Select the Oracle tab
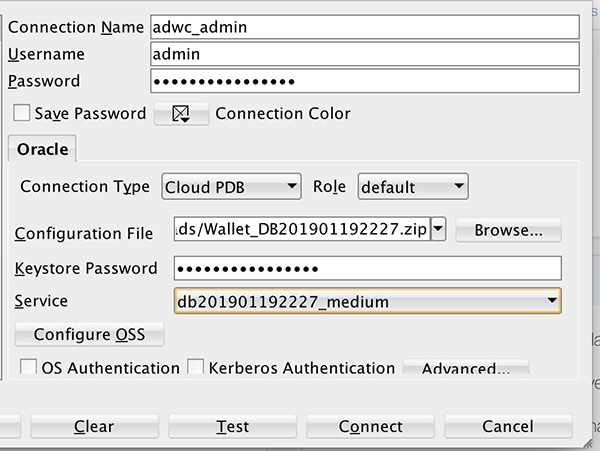600x451 pixels. (43, 149)
